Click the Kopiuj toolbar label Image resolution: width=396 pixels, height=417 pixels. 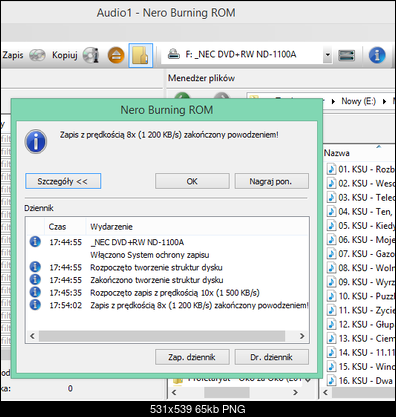[65, 55]
